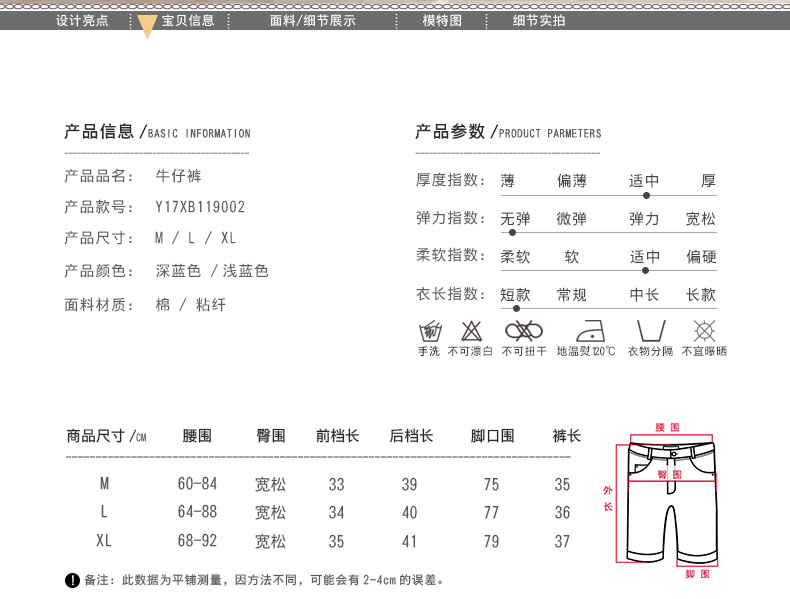
Task: Click the 臀围 column header
Action: pos(271,436)
